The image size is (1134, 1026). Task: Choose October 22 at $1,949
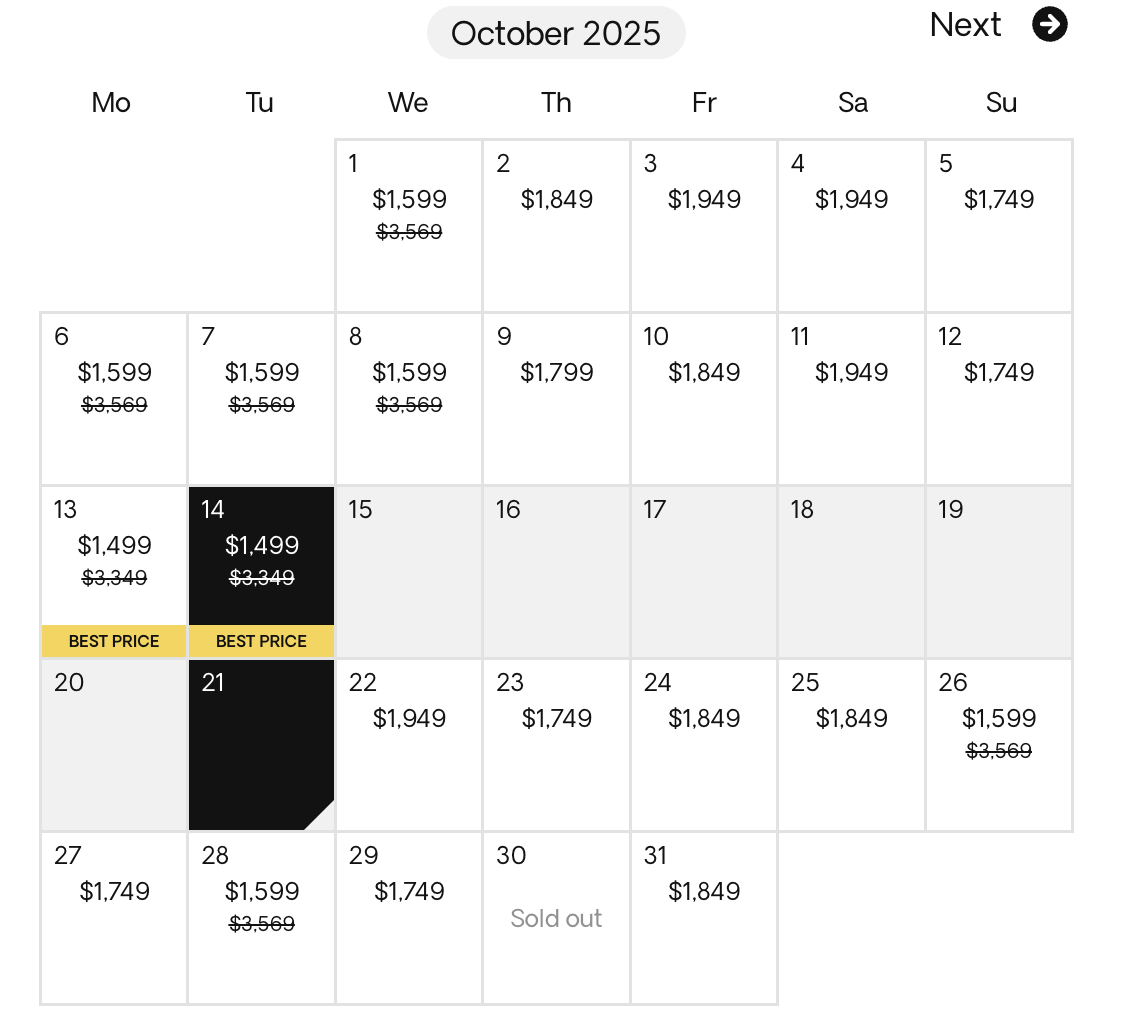(x=409, y=745)
